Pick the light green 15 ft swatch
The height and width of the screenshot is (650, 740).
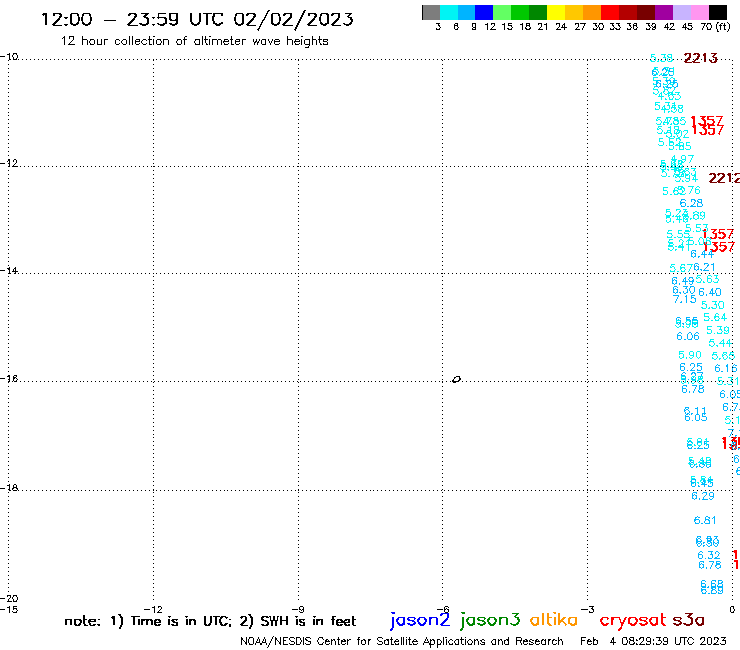click(x=502, y=13)
